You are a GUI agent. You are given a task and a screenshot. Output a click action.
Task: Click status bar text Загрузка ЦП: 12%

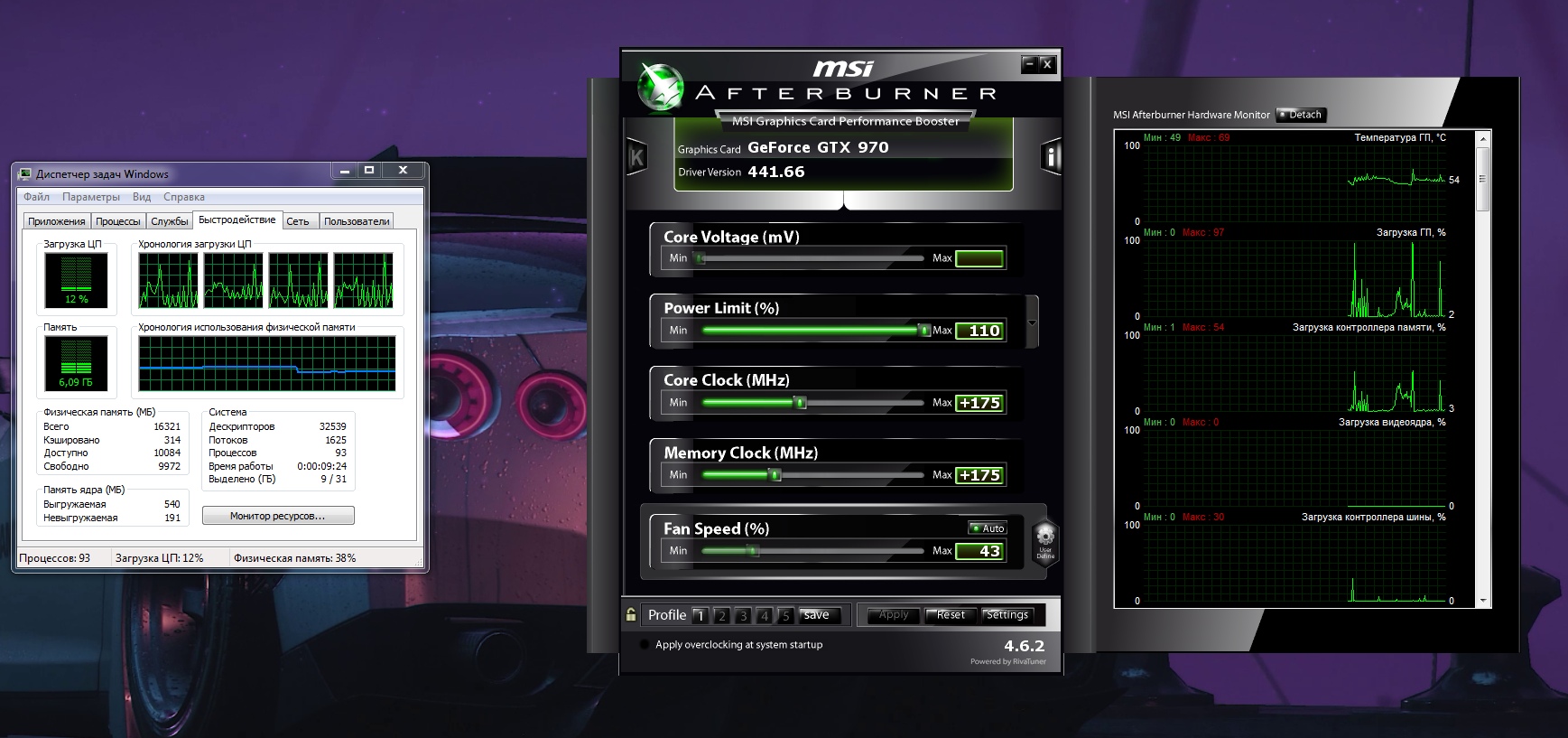pyautogui.click(x=160, y=558)
